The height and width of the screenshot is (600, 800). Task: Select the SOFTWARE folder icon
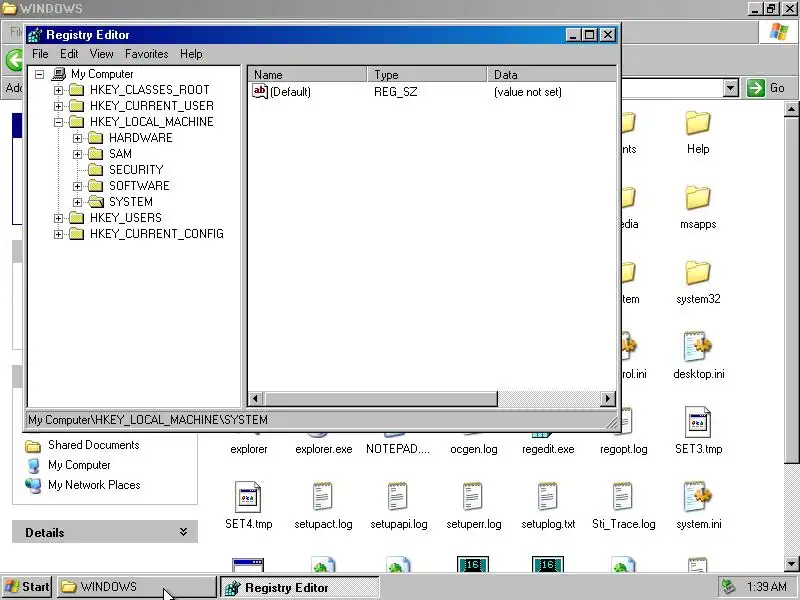[95, 186]
